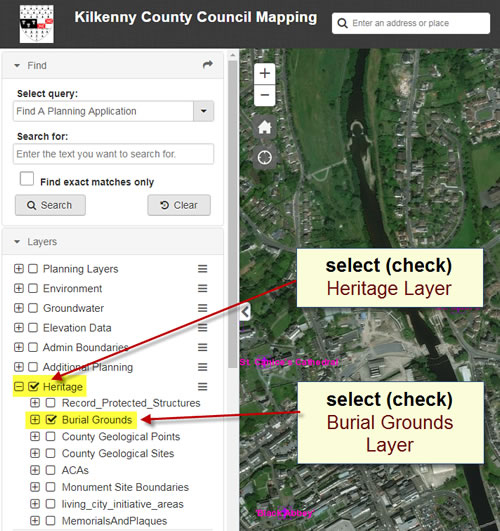Screen dimensions: 500x531
Task: Click the Clear button
Action: [x=179, y=205]
